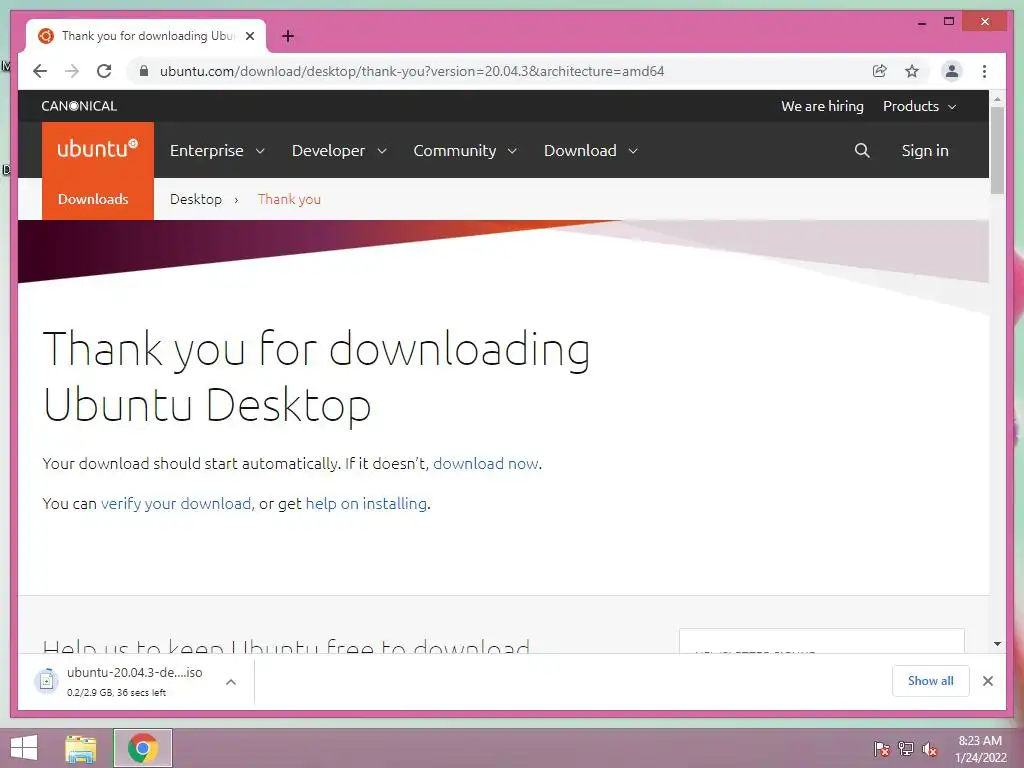Click the scrollbar down arrow
Screen dimensions: 1024x768
[x=997, y=643]
